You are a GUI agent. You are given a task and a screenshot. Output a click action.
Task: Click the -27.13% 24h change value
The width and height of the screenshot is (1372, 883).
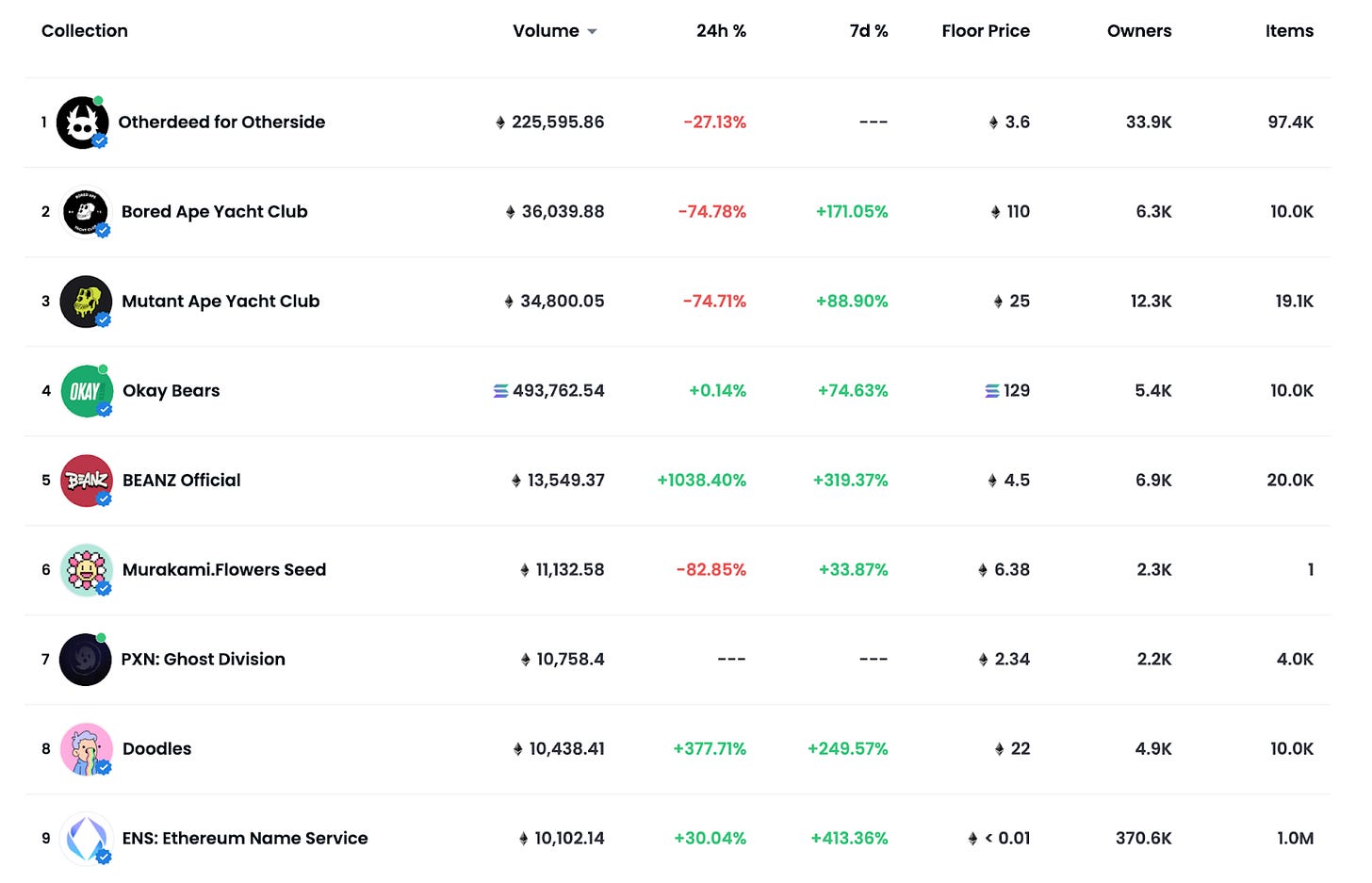(x=715, y=123)
